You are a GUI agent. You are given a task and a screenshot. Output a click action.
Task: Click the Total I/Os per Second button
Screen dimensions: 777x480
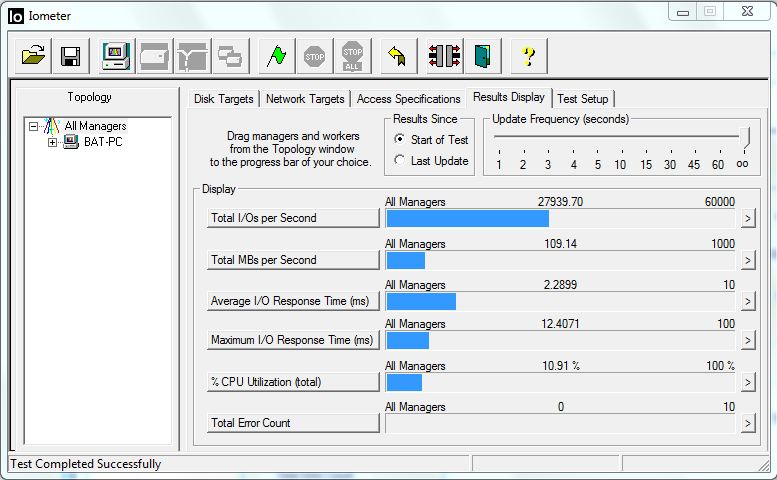point(293,218)
